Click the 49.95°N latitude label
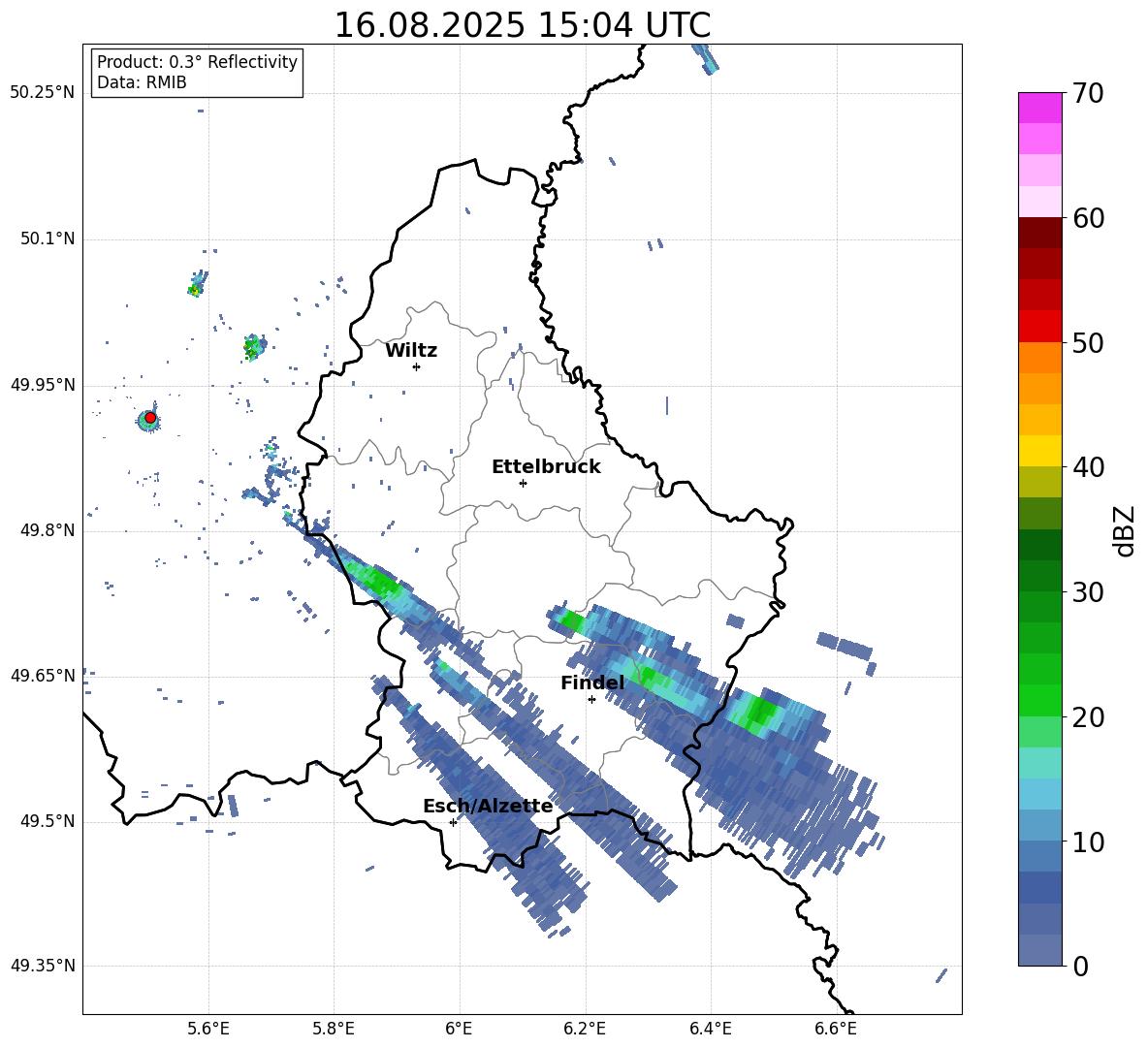 click(x=43, y=385)
